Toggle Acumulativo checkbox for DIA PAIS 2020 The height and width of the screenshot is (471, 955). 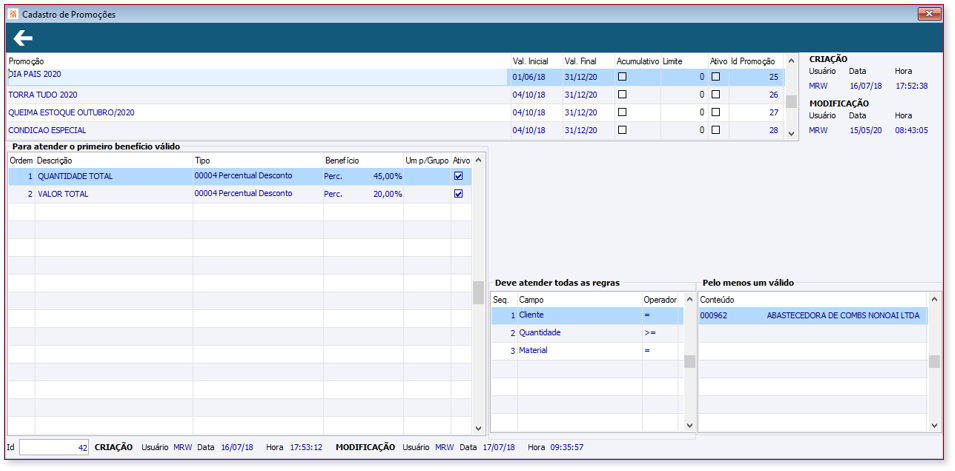[x=622, y=77]
